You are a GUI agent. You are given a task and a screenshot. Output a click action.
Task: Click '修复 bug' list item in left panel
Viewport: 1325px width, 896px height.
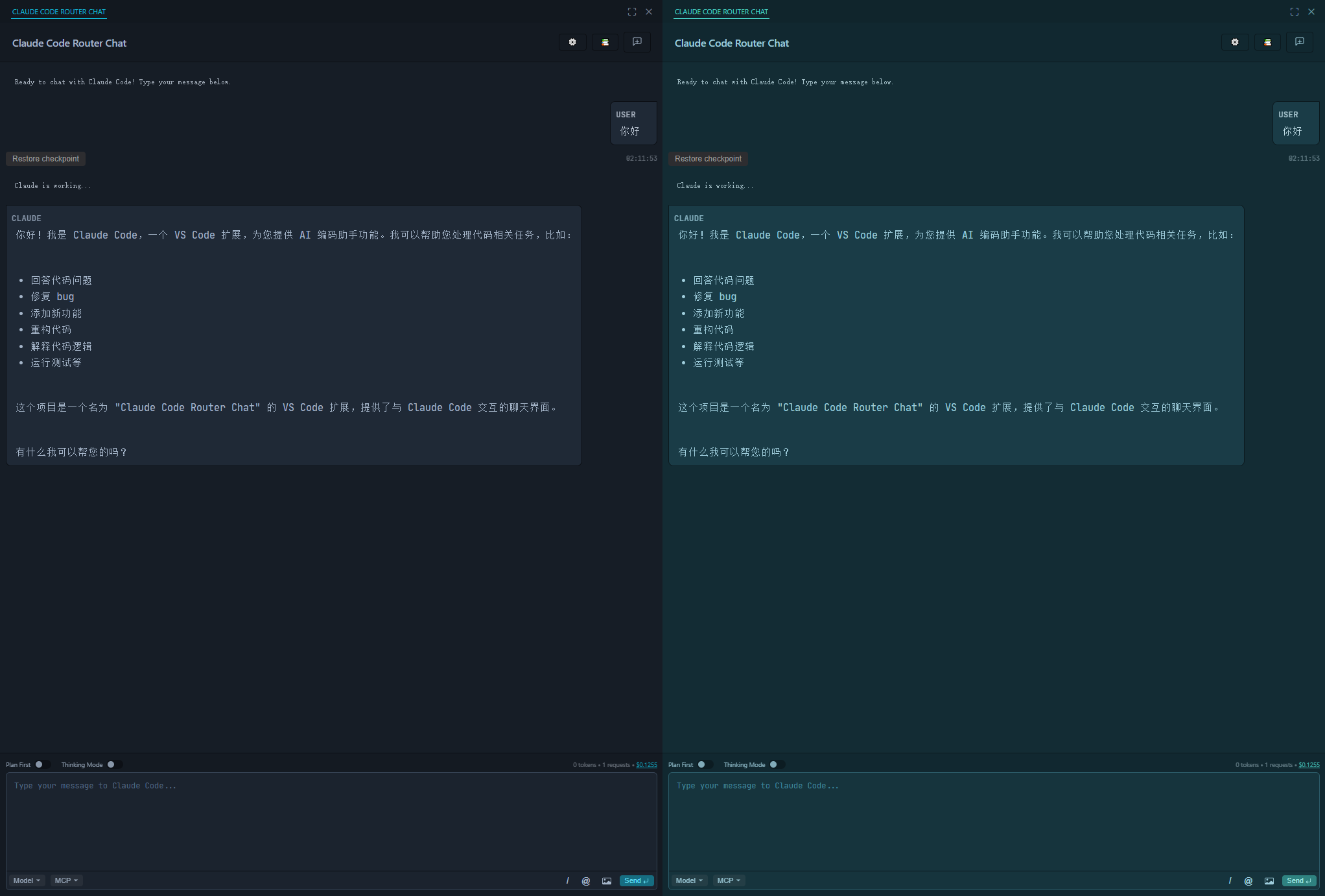(x=53, y=296)
